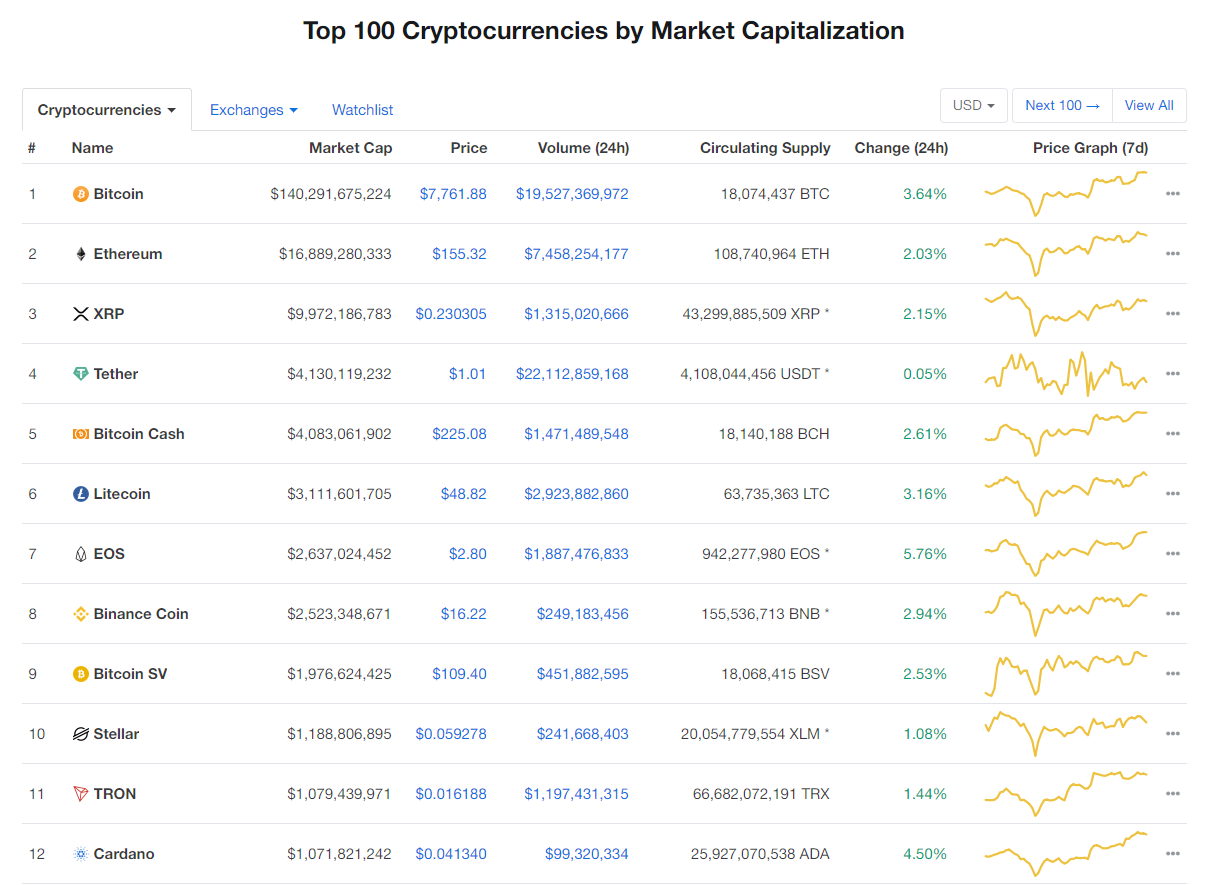This screenshot has width=1213, height=885.
Task: Open the Ethereum name link
Action: 128,254
